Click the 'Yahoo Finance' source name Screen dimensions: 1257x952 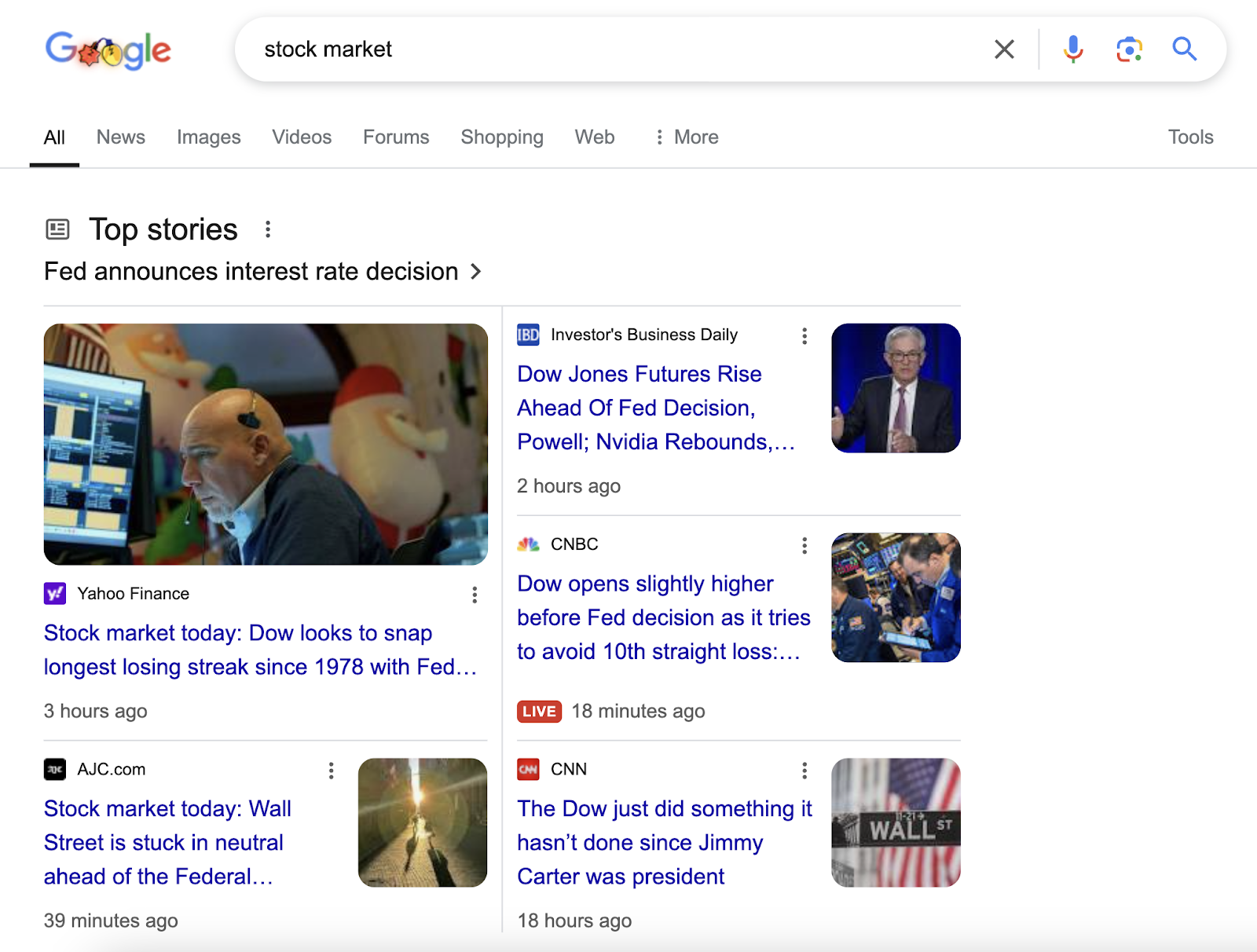tap(134, 594)
